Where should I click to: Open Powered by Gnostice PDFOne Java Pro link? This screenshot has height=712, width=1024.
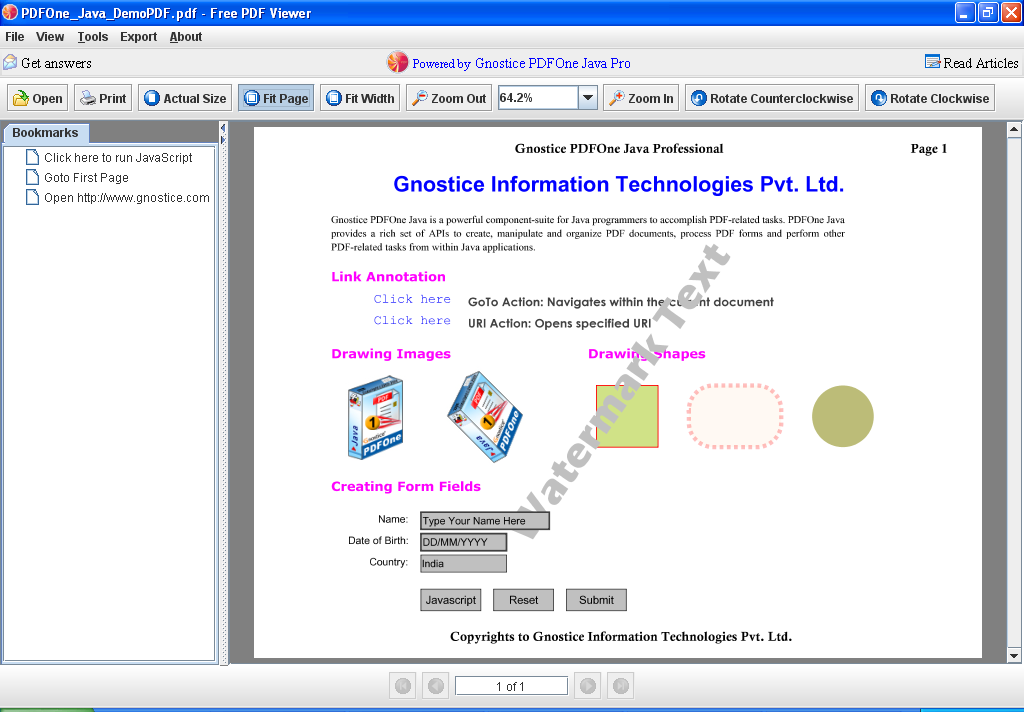[x=521, y=63]
